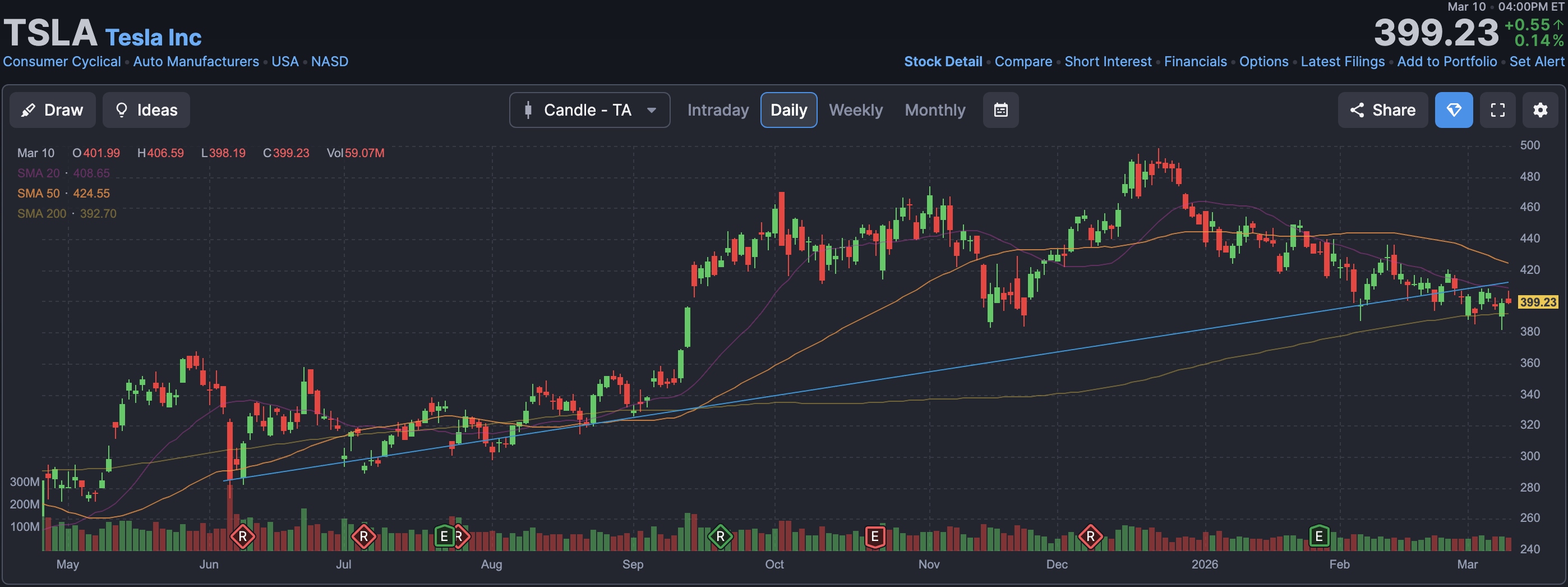Open the Latest Filings link
The width and height of the screenshot is (1568, 587).
click(x=1342, y=62)
